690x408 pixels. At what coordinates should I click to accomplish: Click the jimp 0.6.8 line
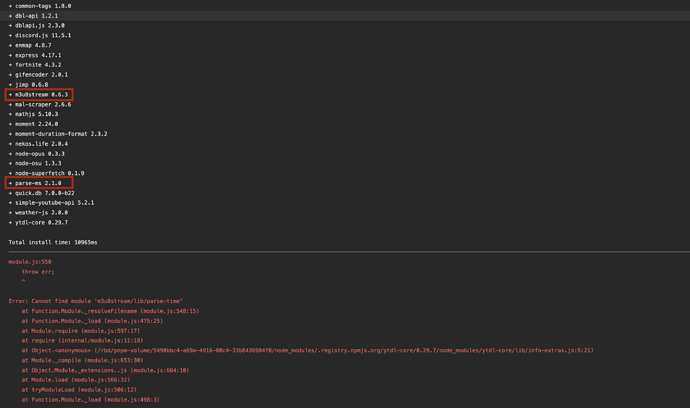pos(29,85)
